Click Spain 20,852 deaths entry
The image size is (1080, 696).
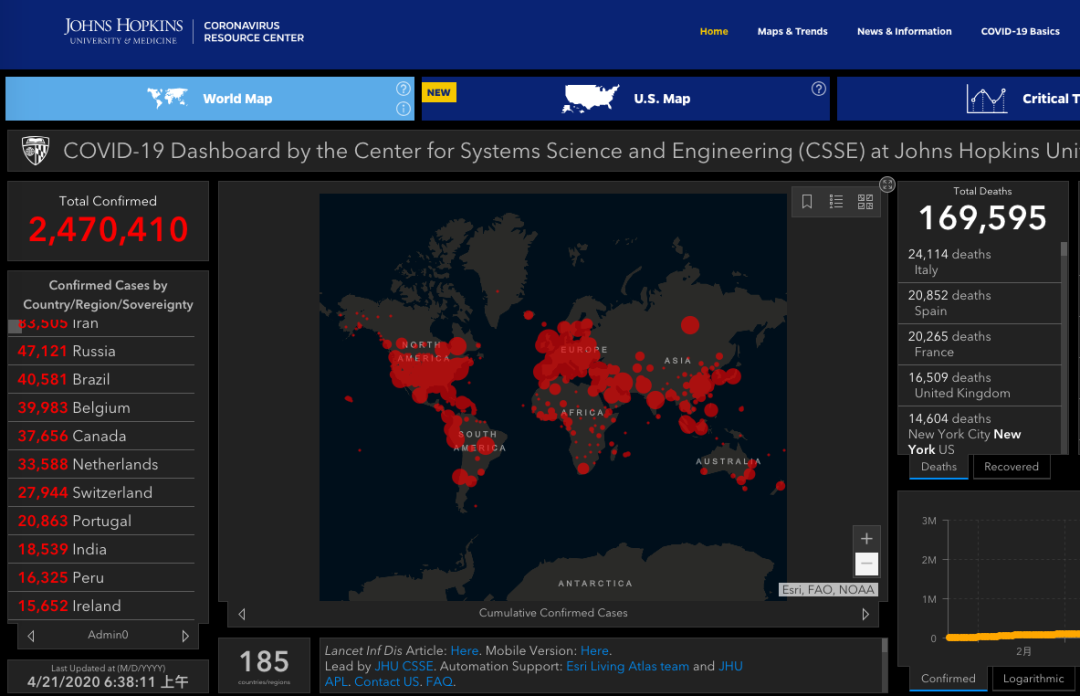pyautogui.click(x=979, y=303)
